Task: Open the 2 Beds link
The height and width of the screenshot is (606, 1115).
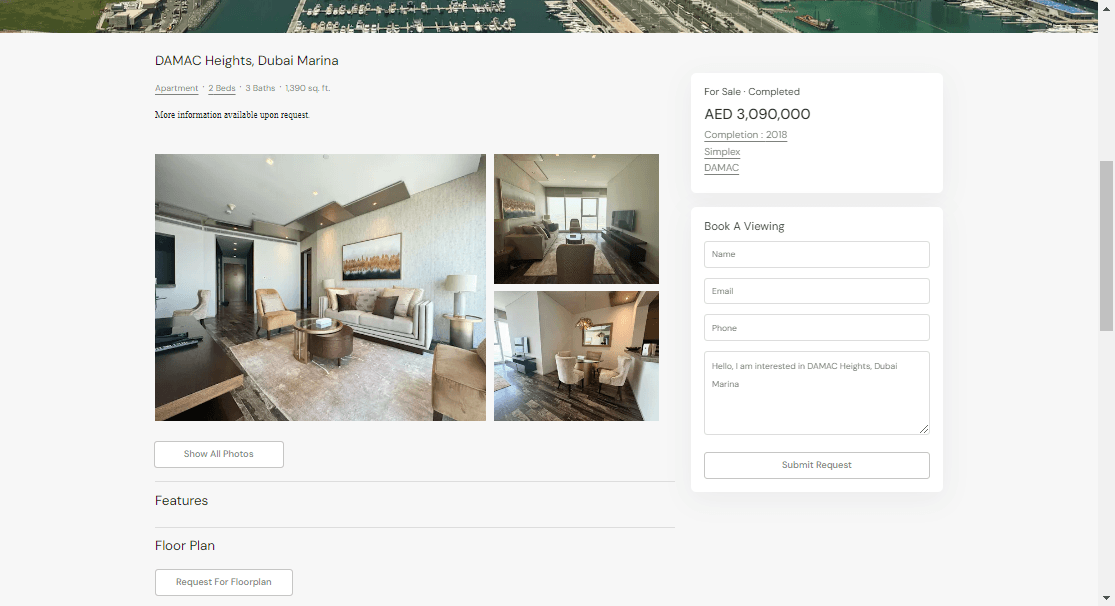Action: coord(222,88)
